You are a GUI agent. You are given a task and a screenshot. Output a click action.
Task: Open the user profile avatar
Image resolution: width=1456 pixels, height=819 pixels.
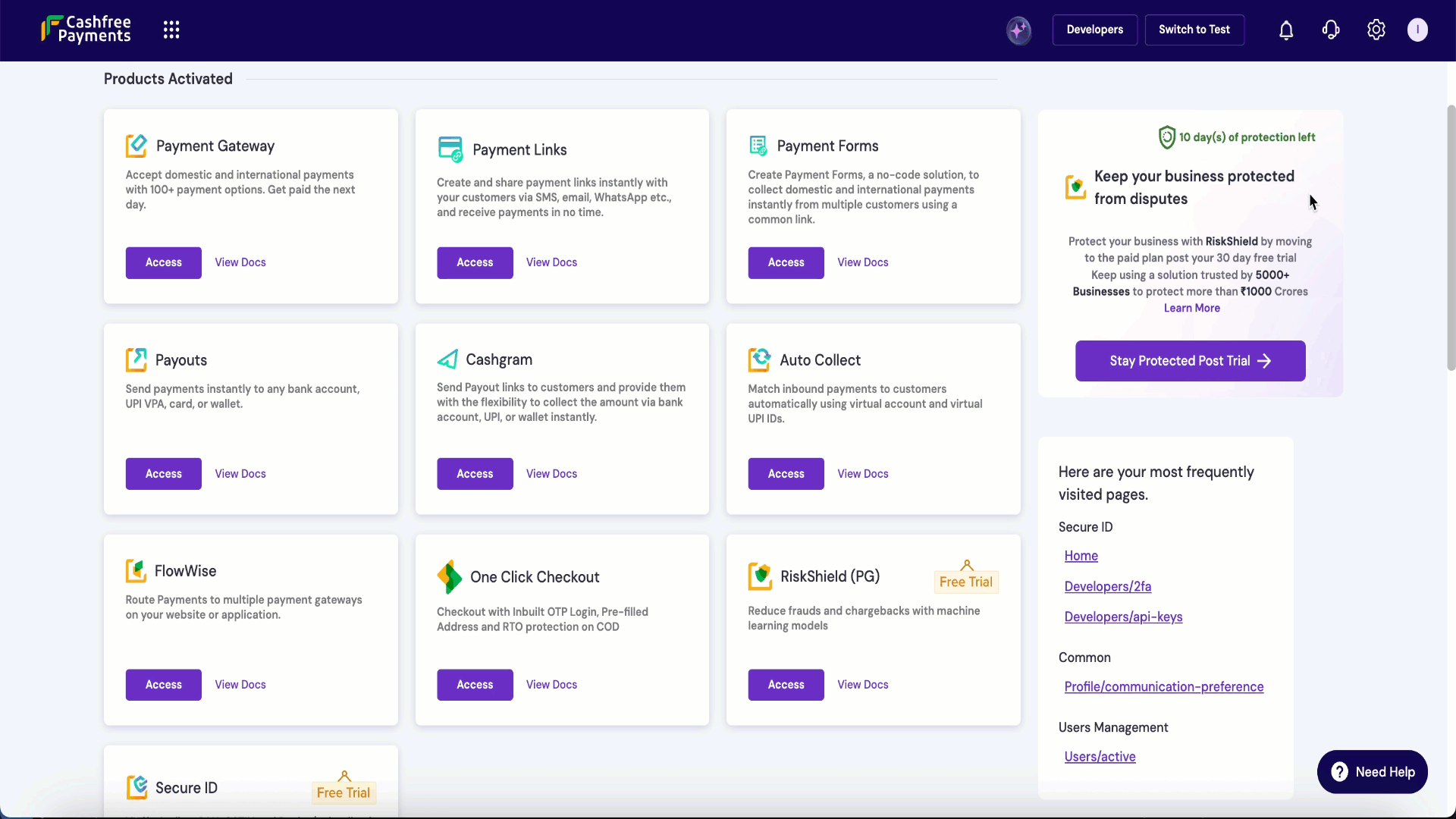point(1417,30)
